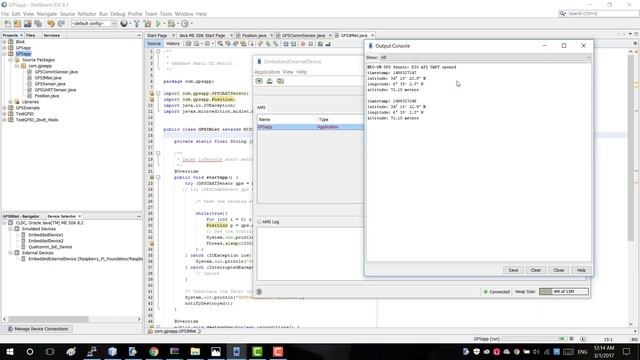Click the GPSapp run progress bar in status bar
Screen dimensions: 640x360
click(x=533, y=339)
